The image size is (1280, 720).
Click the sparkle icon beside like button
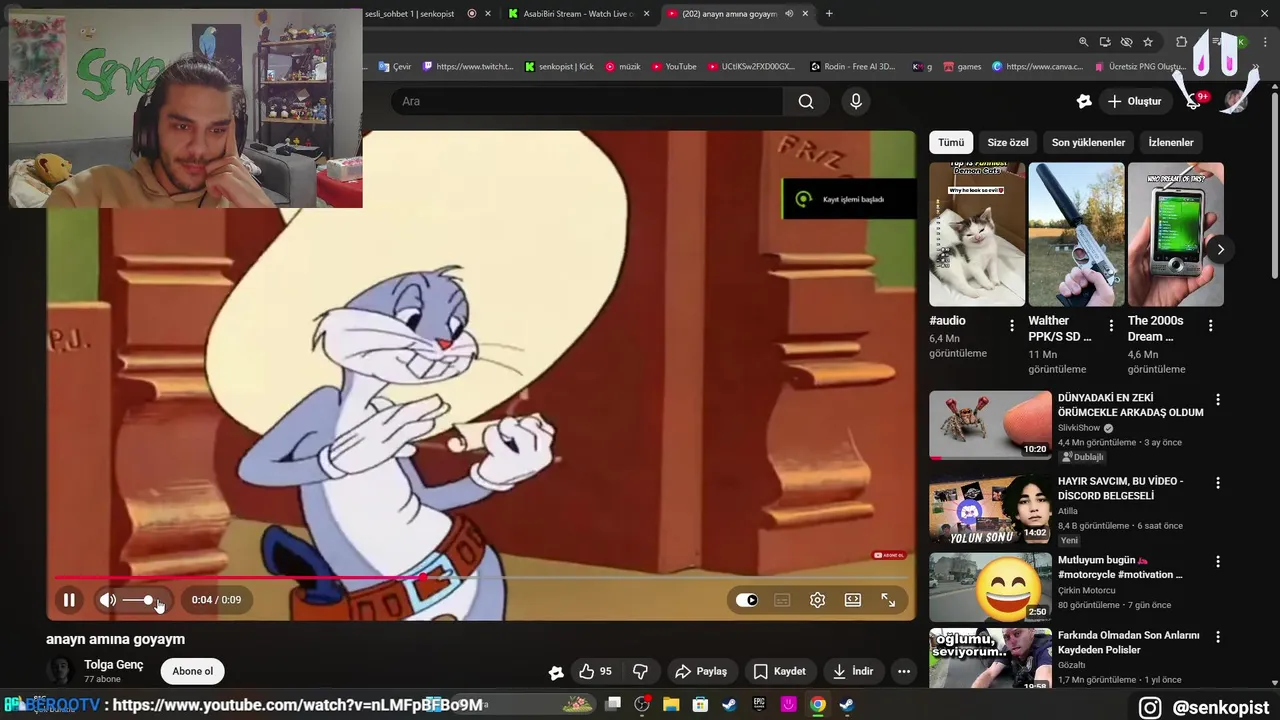pos(556,672)
